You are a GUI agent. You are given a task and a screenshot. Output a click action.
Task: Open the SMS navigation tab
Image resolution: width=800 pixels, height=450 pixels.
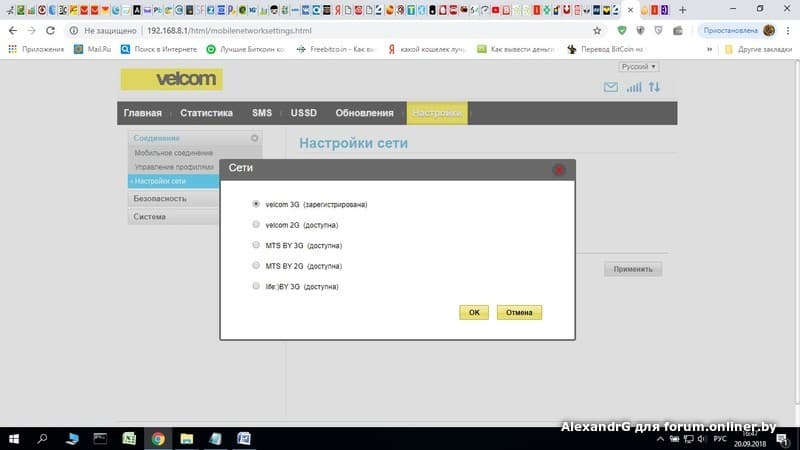[x=262, y=113]
